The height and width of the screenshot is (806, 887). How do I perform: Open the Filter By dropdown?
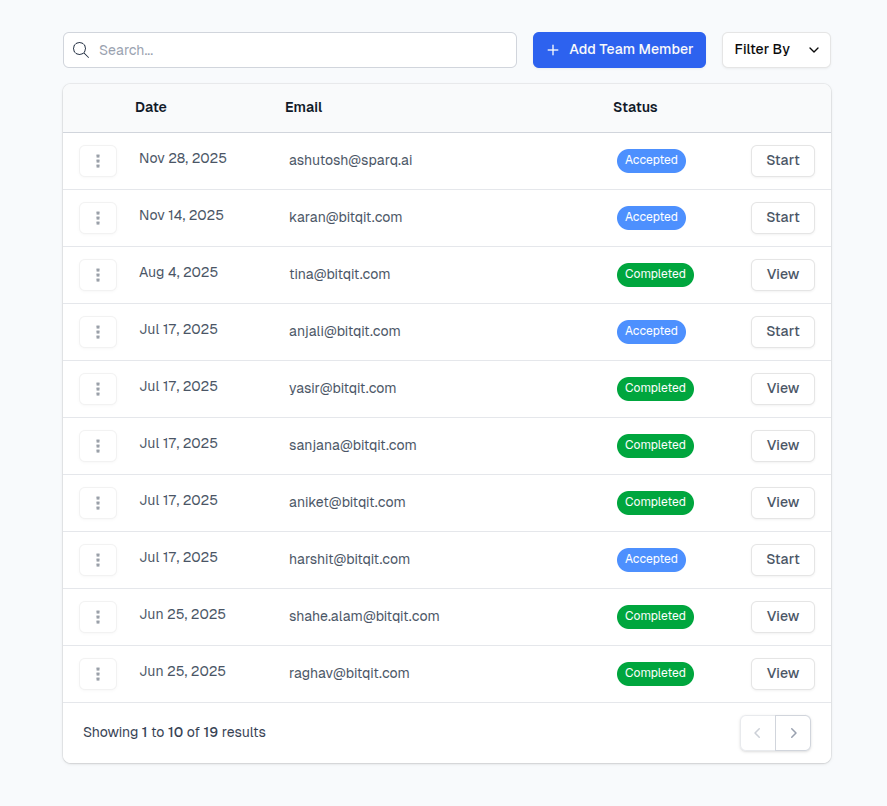click(776, 49)
